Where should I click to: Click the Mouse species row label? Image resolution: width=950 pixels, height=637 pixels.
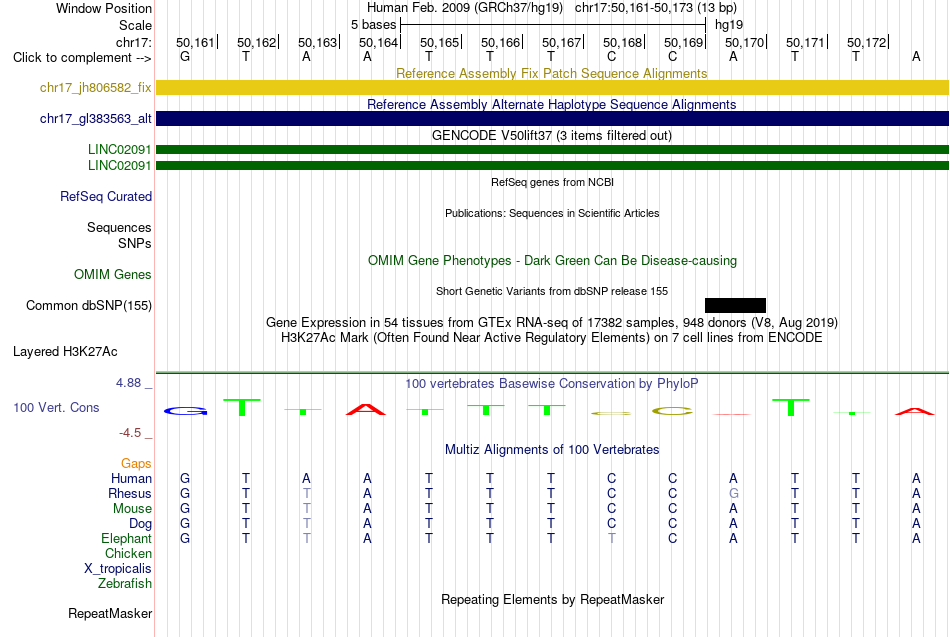pos(132,509)
